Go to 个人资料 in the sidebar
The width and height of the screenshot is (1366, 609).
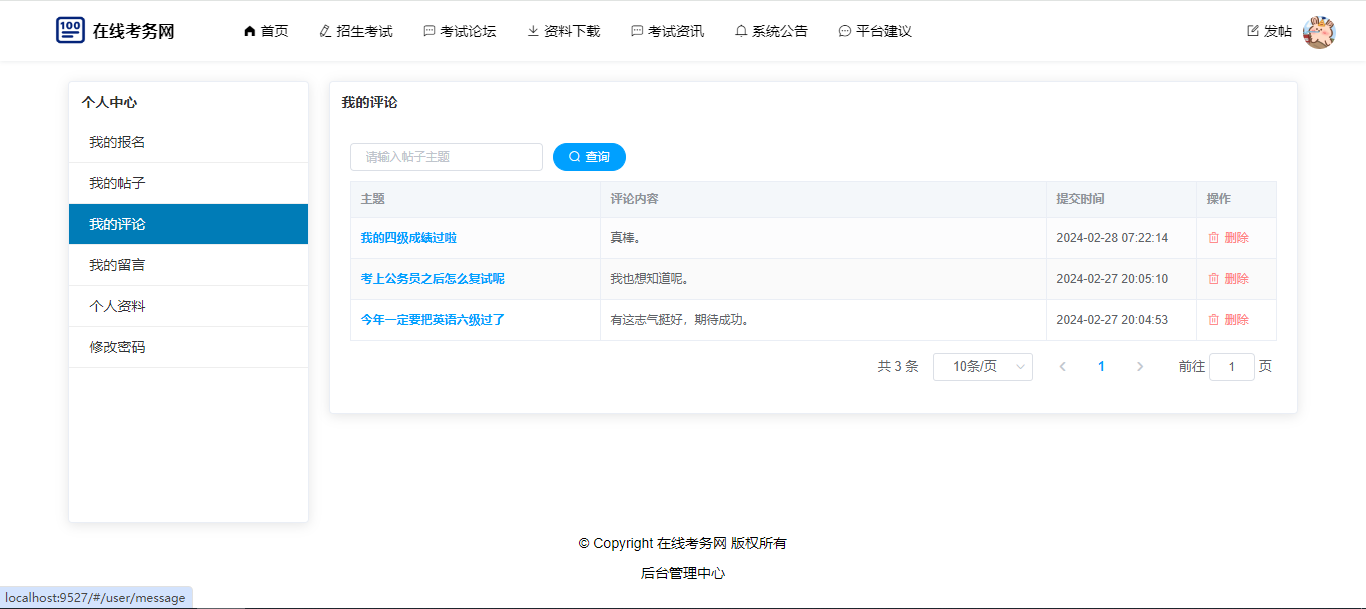coord(118,306)
